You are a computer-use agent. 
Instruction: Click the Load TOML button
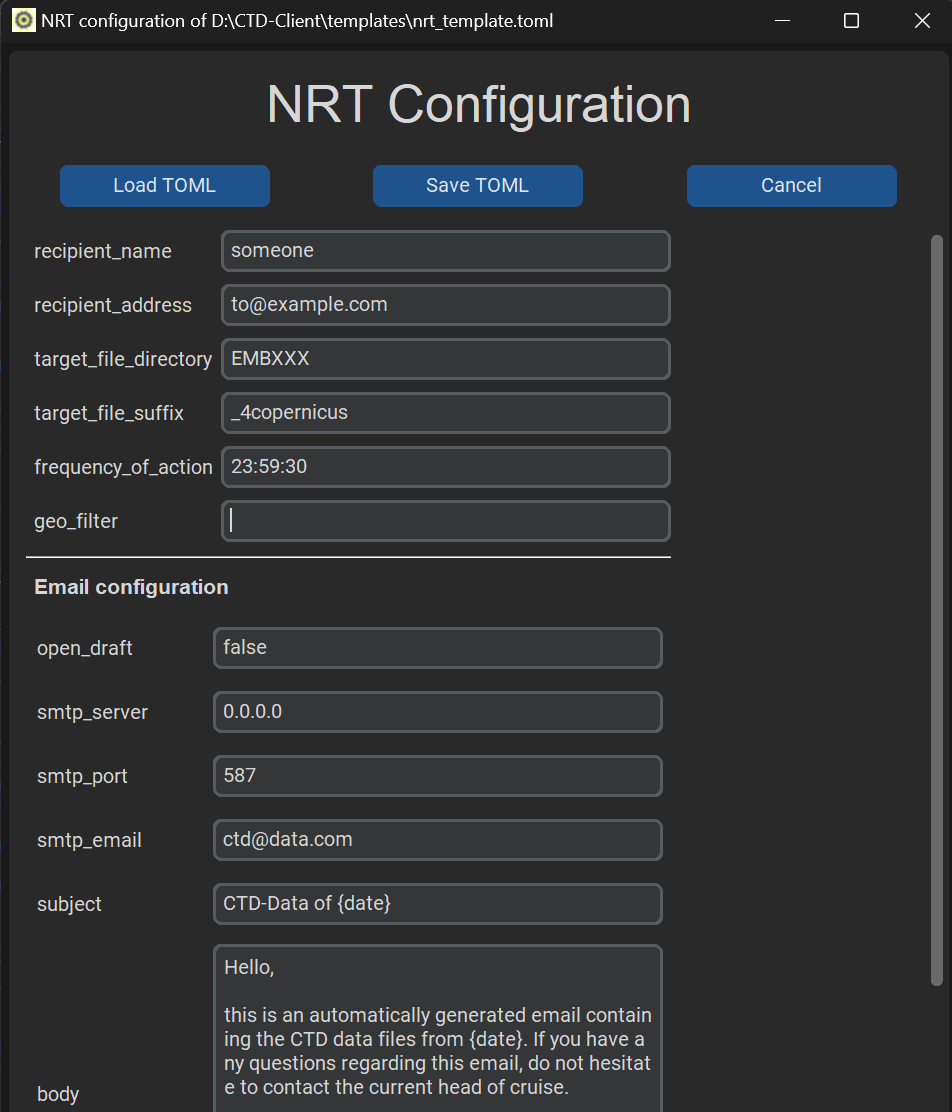click(164, 186)
